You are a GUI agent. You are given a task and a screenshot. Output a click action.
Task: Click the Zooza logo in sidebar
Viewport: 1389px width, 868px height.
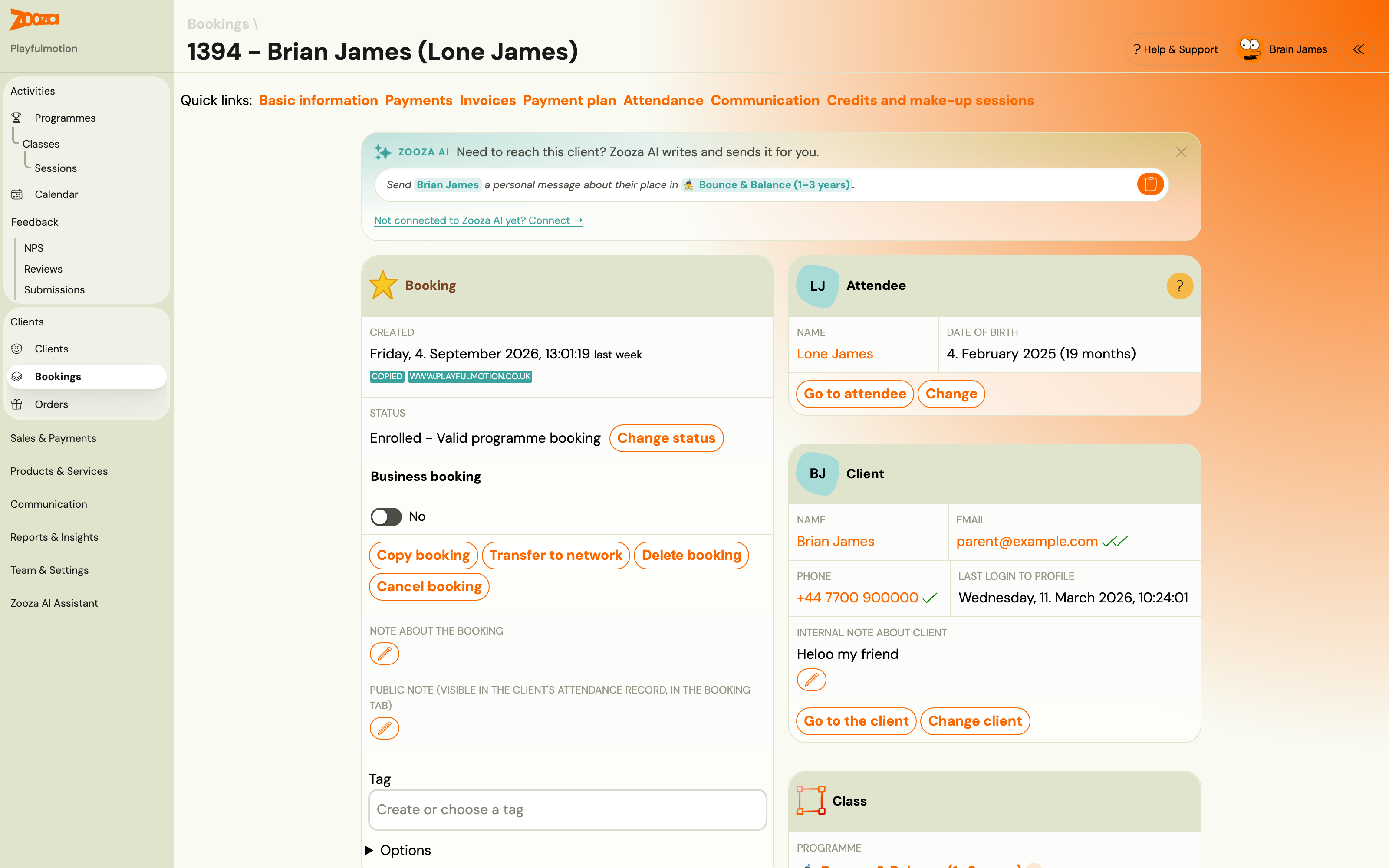[x=34, y=20]
